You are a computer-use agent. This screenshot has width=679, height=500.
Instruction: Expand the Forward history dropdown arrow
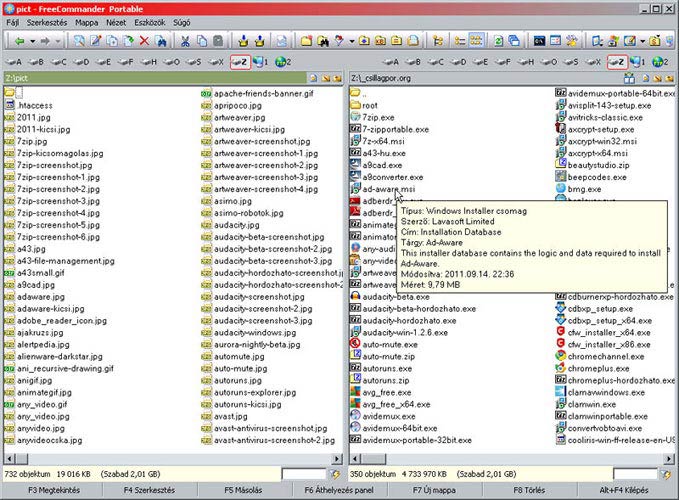click(x=62, y=41)
